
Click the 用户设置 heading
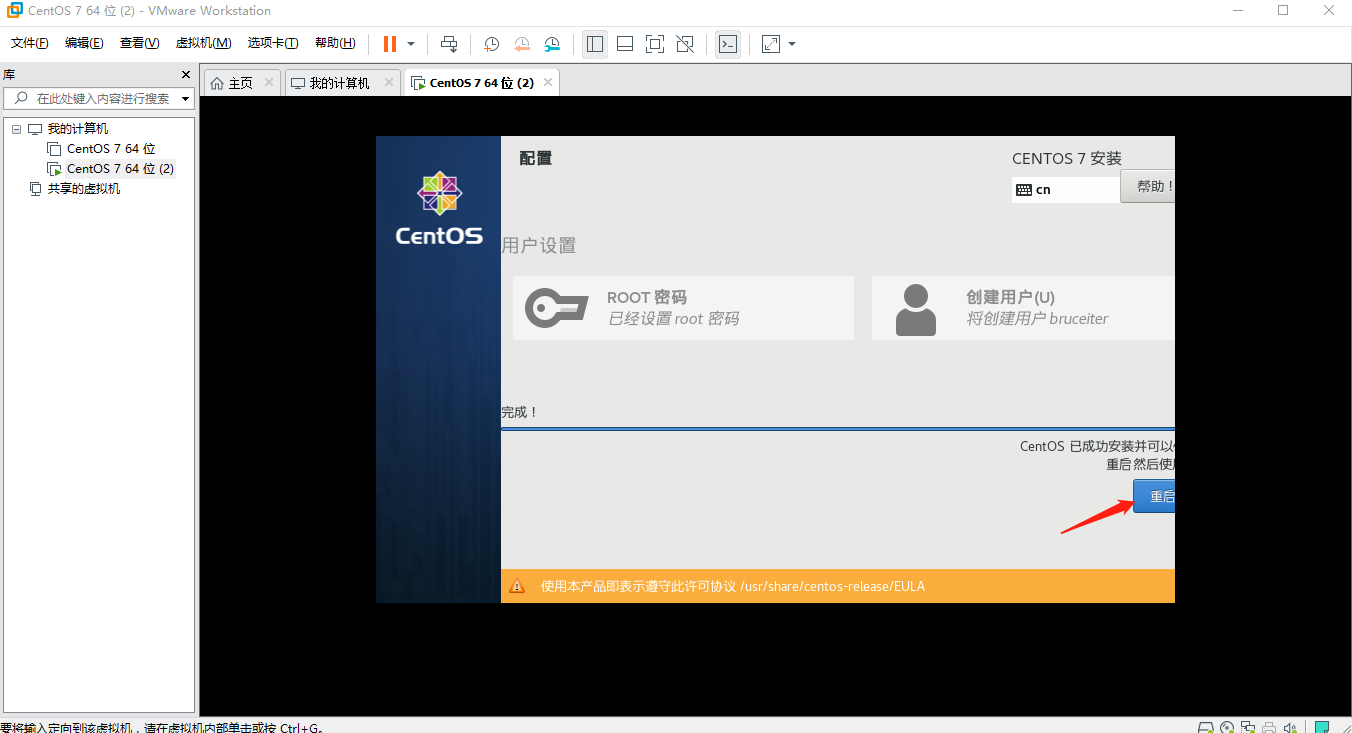point(539,246)
